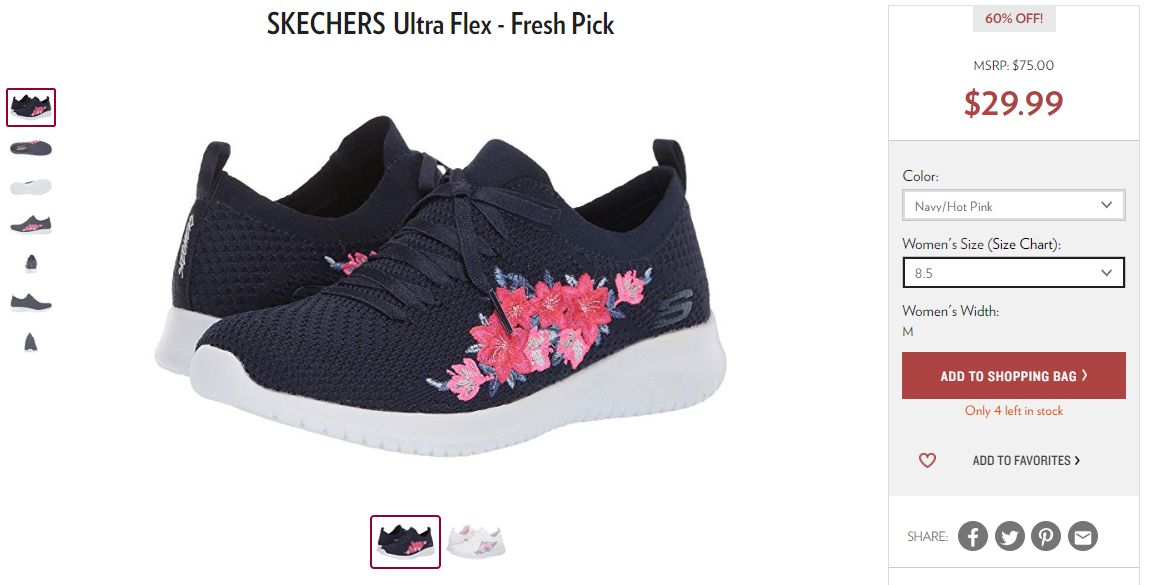The image size is (1149, 585).
Task: Click the heart favorites icon
Action: point(927,460)
